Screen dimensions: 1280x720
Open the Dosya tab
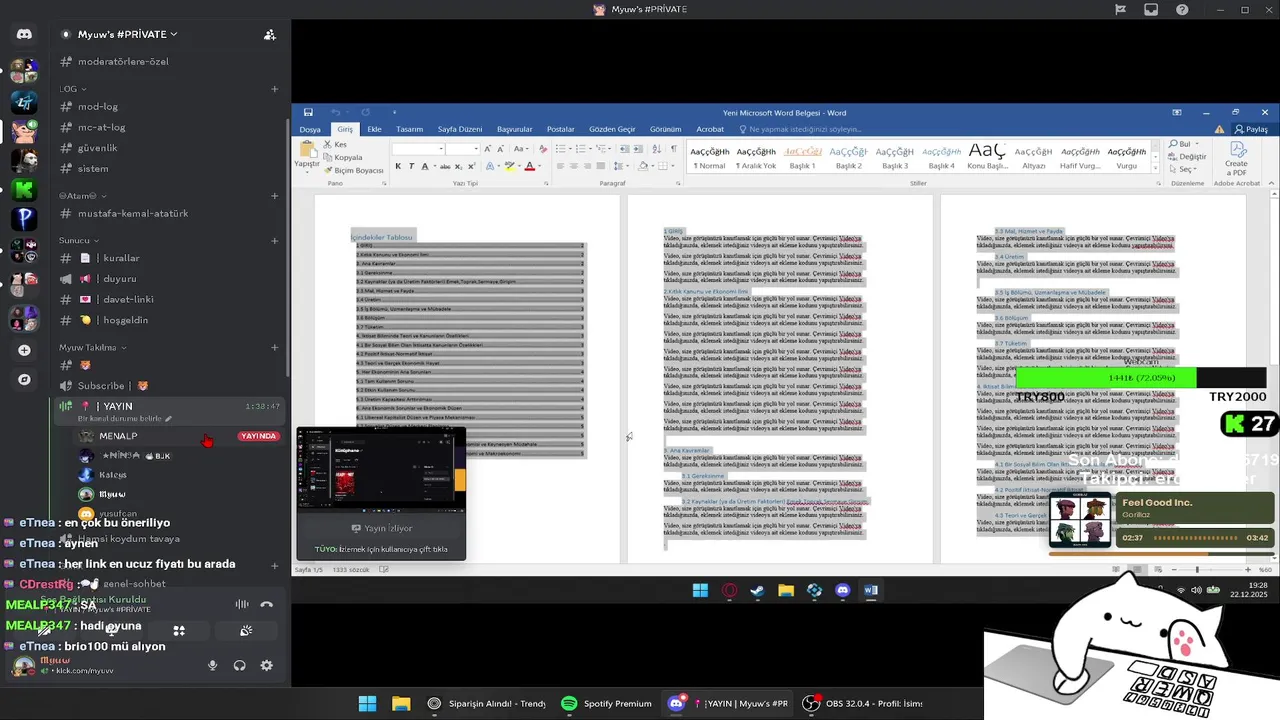click(310, 129)
